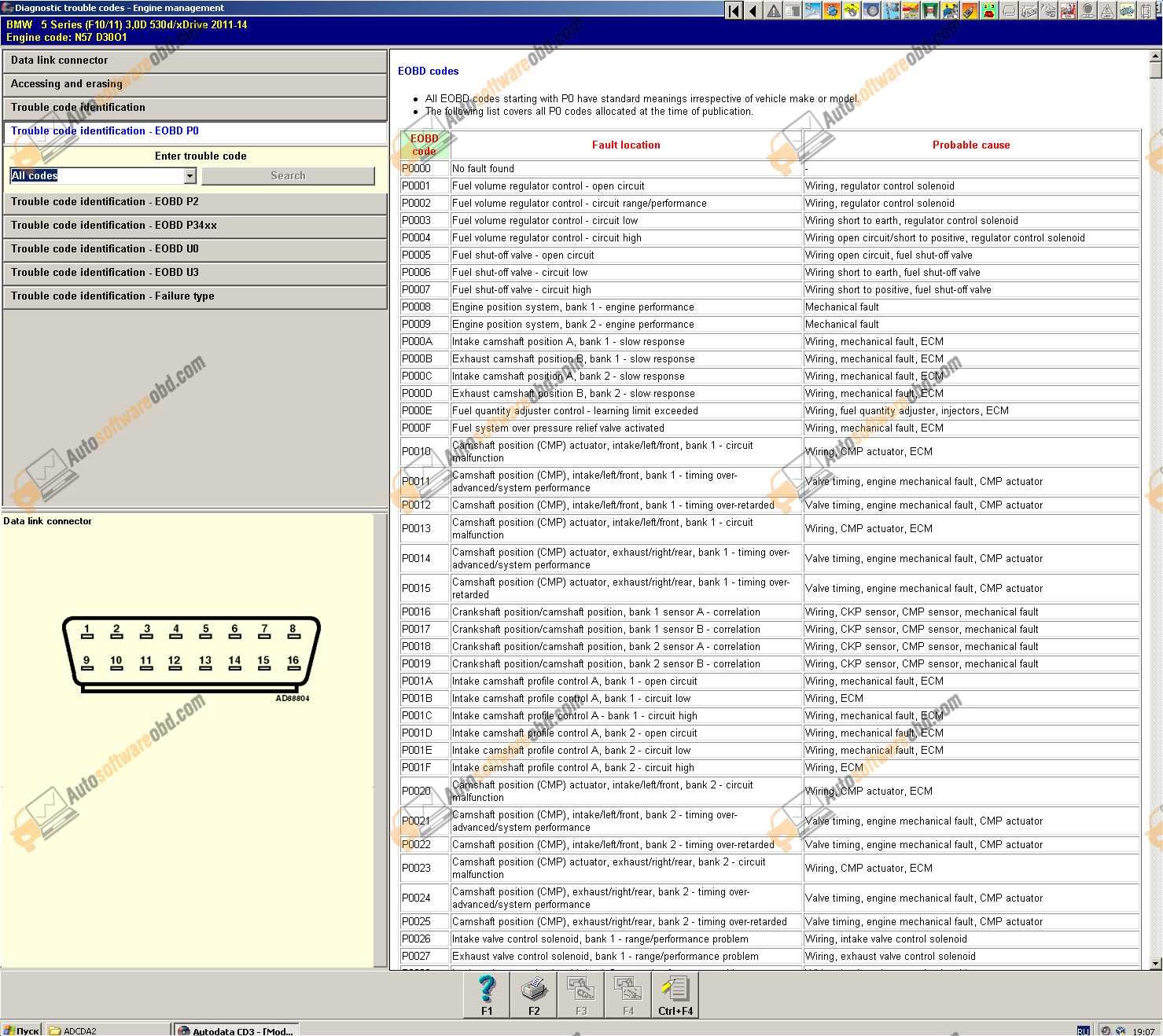Select Trouble code identification - Failure type
1163x1036 pixels.
pos(195,296)
